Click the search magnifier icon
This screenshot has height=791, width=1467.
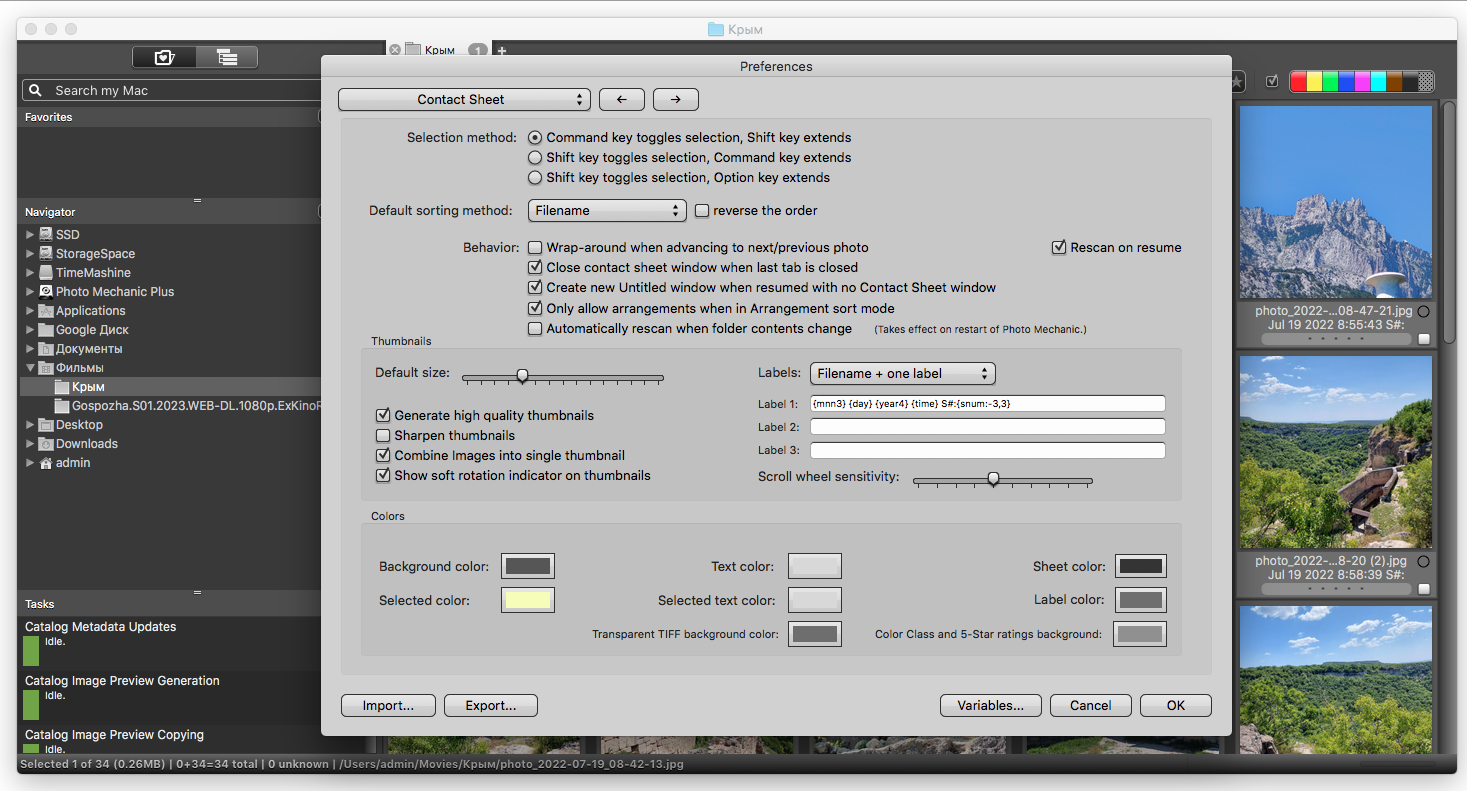point(36,91)
